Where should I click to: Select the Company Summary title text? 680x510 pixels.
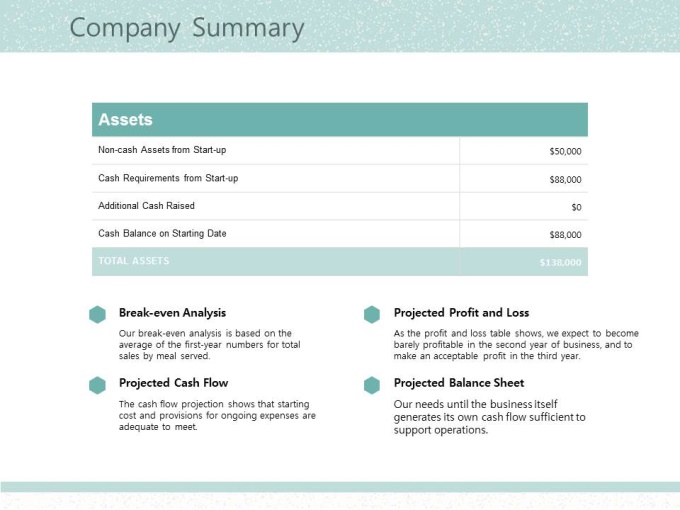click(187, 28)
